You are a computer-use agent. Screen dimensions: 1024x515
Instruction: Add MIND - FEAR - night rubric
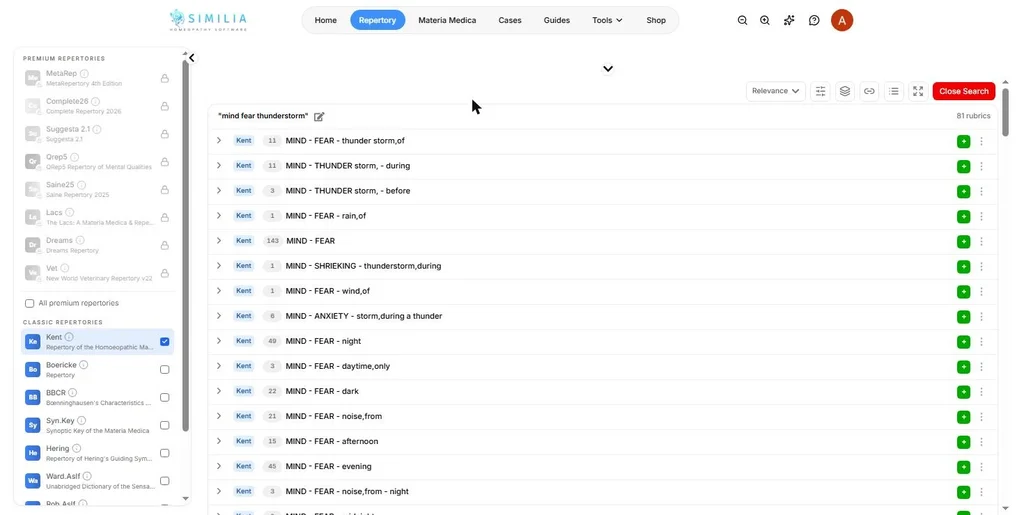point(963,342)
